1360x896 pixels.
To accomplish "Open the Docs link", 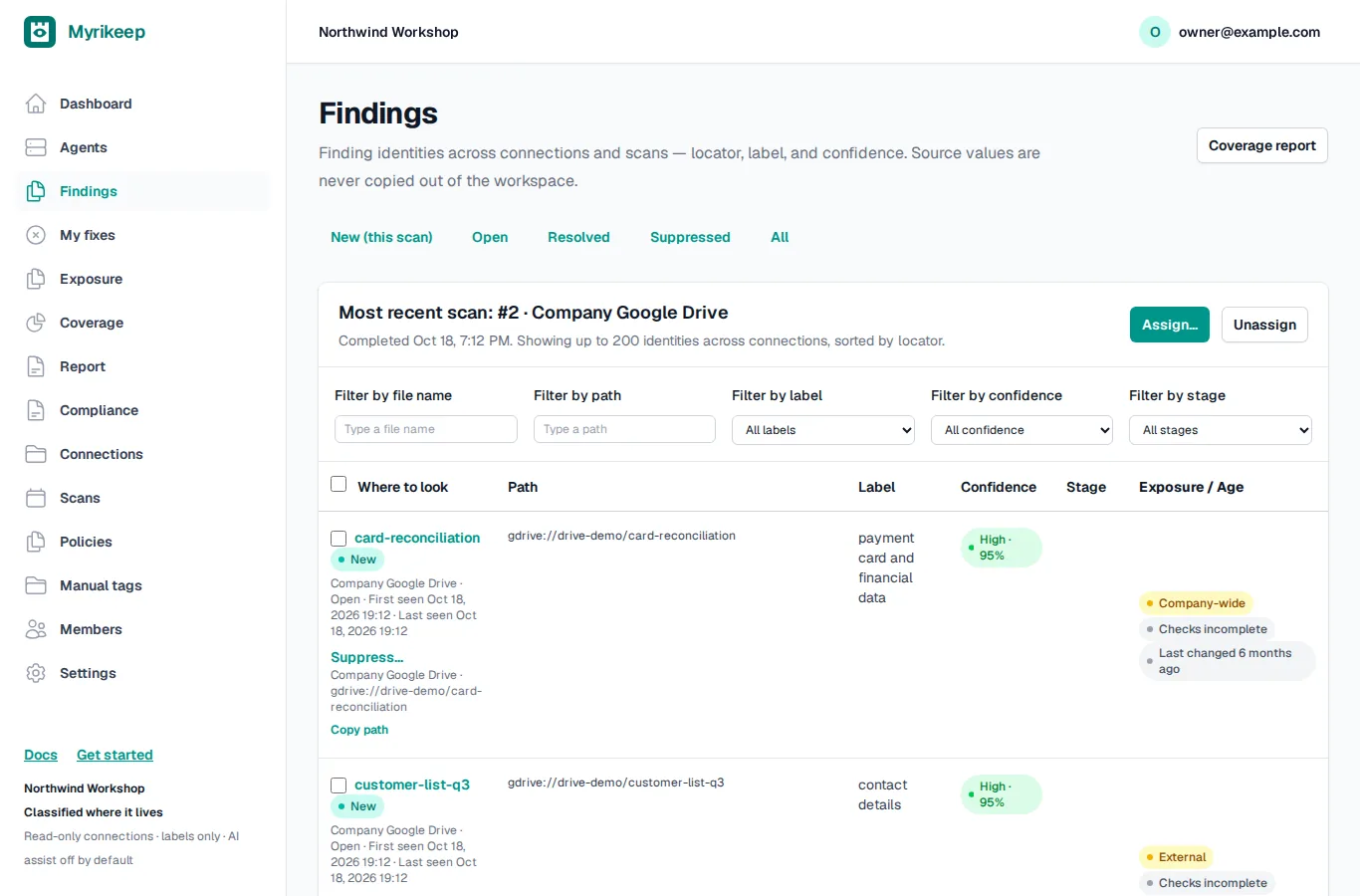I will 41,755.
